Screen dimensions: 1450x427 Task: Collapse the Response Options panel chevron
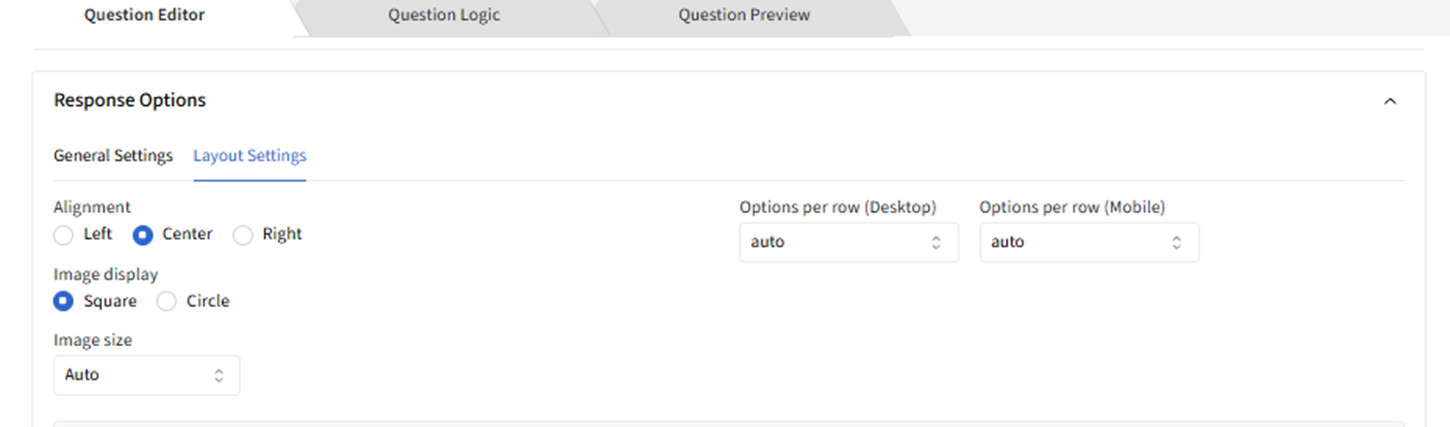click(x=1389, y=101)
